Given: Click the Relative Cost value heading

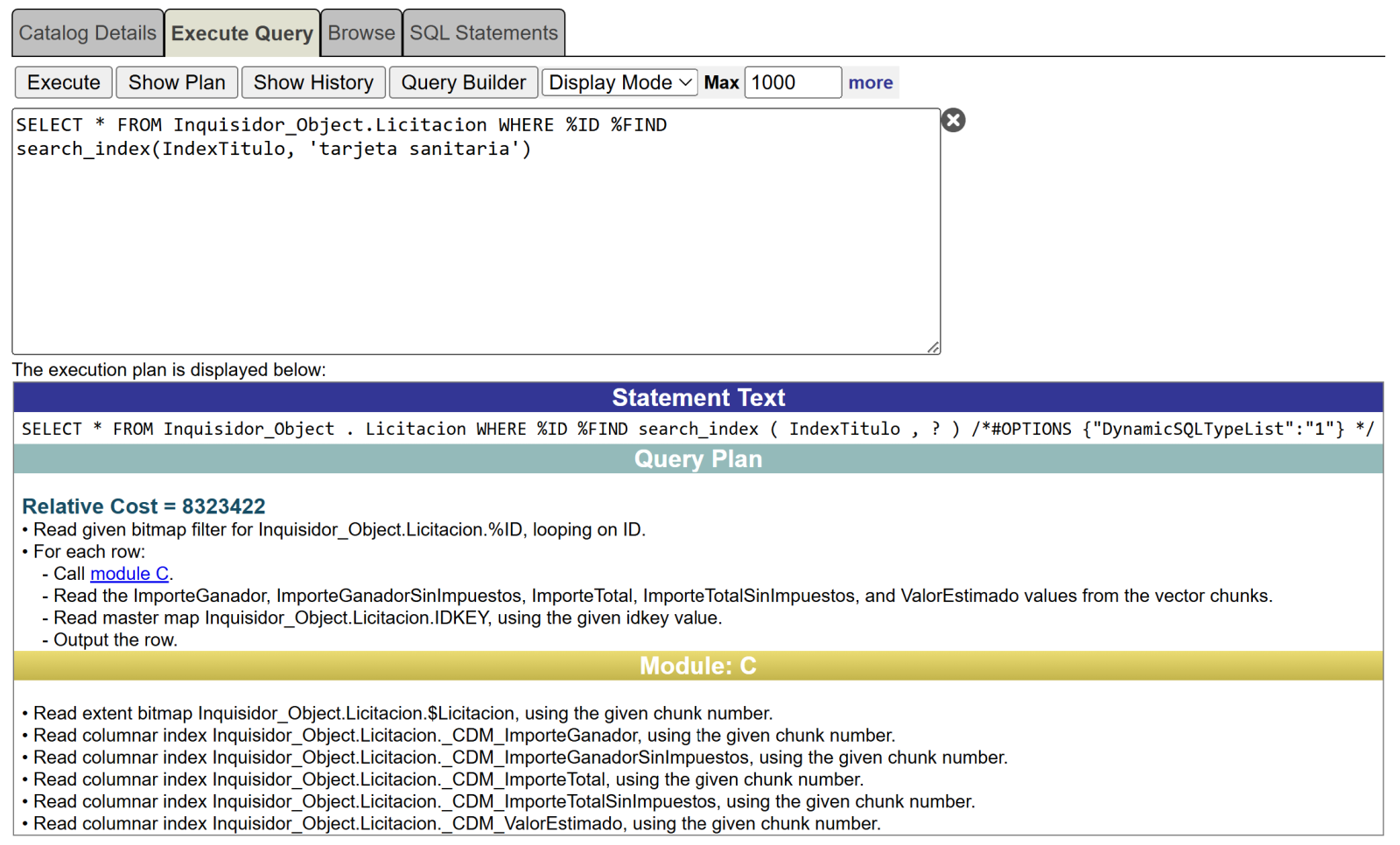Looking at the screenshot, I should click(143, 506).
